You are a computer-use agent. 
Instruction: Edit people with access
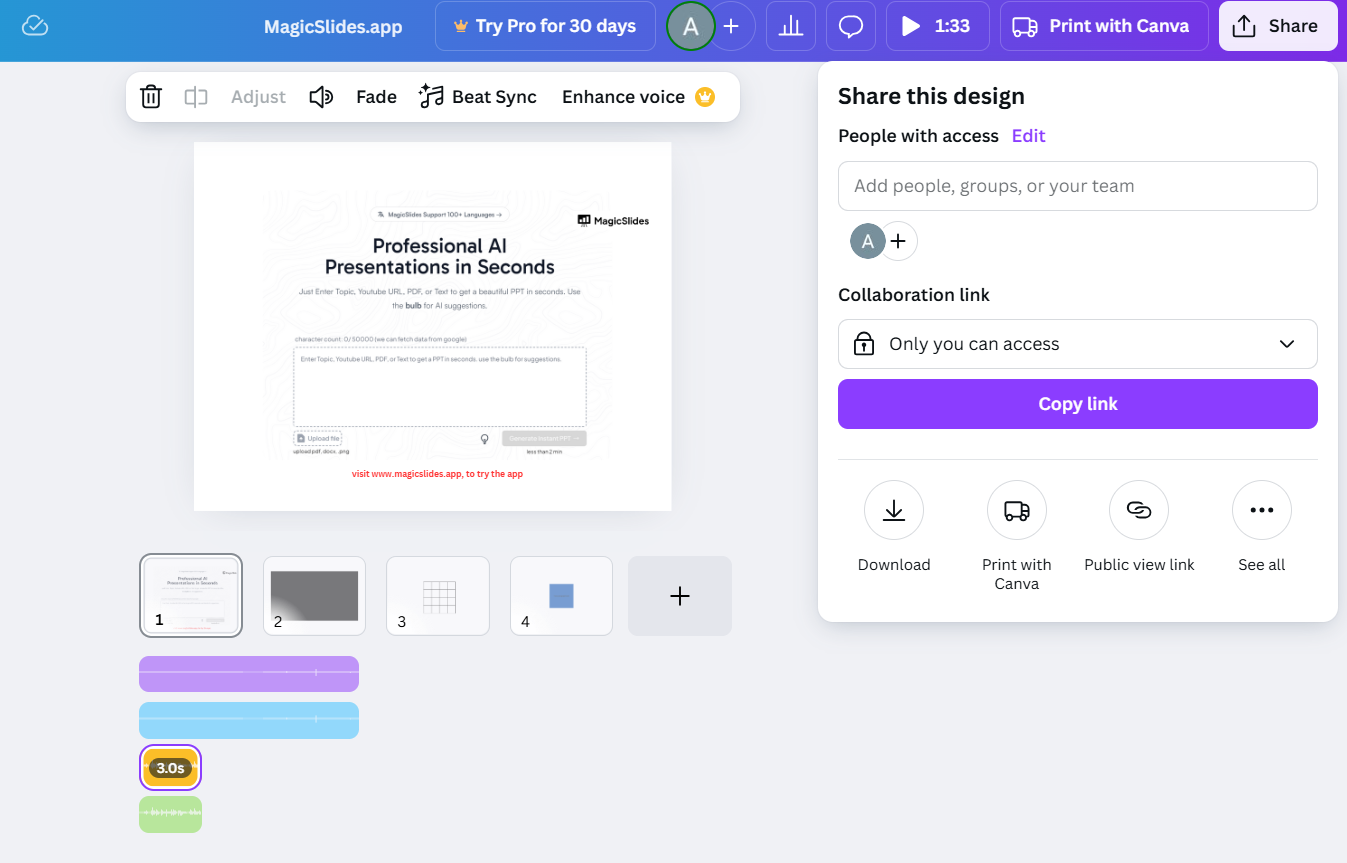[x=1028, y=136]
